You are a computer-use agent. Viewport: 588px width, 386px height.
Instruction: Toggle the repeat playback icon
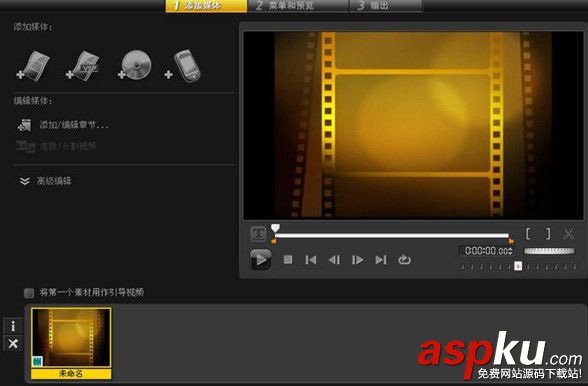click(x=404, y=260)
